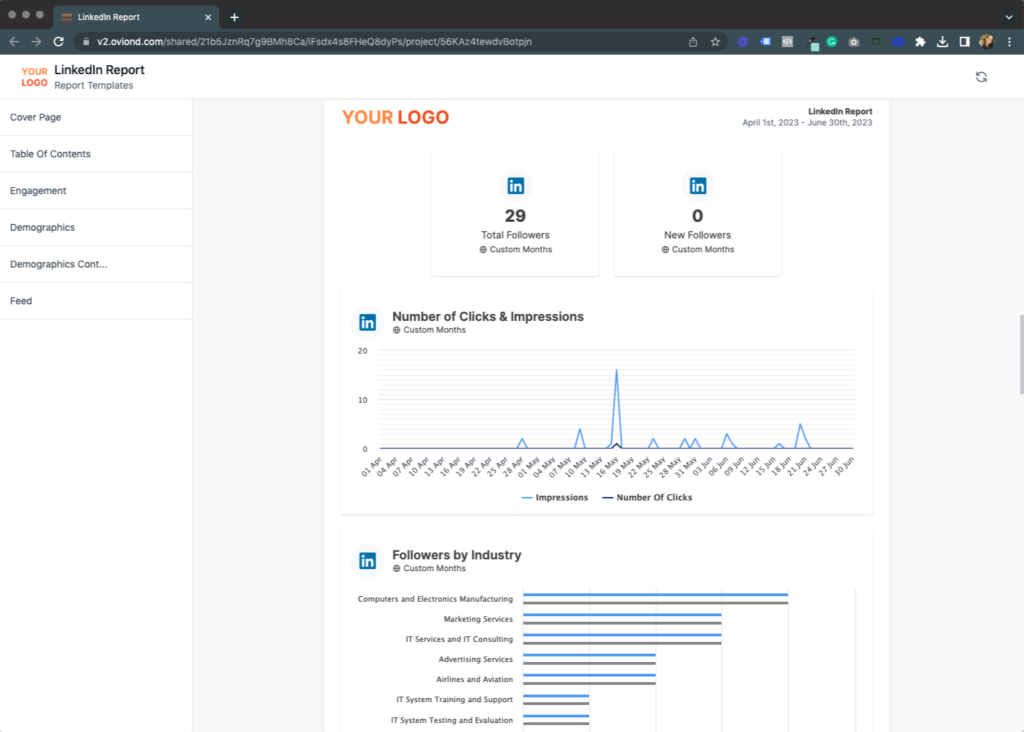Toggle the Impressions series in the chart legend
The height and width of the screenshot is (732, 1024).
(554, 498)
